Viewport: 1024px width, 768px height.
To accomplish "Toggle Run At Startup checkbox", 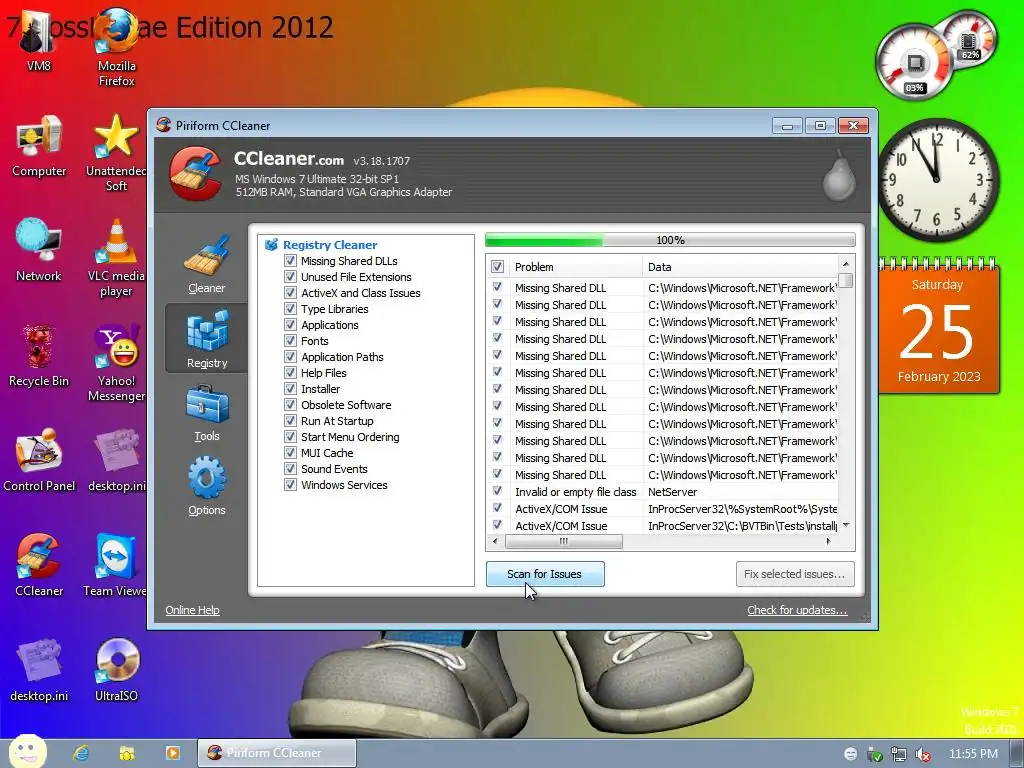I will pos(290,421).
